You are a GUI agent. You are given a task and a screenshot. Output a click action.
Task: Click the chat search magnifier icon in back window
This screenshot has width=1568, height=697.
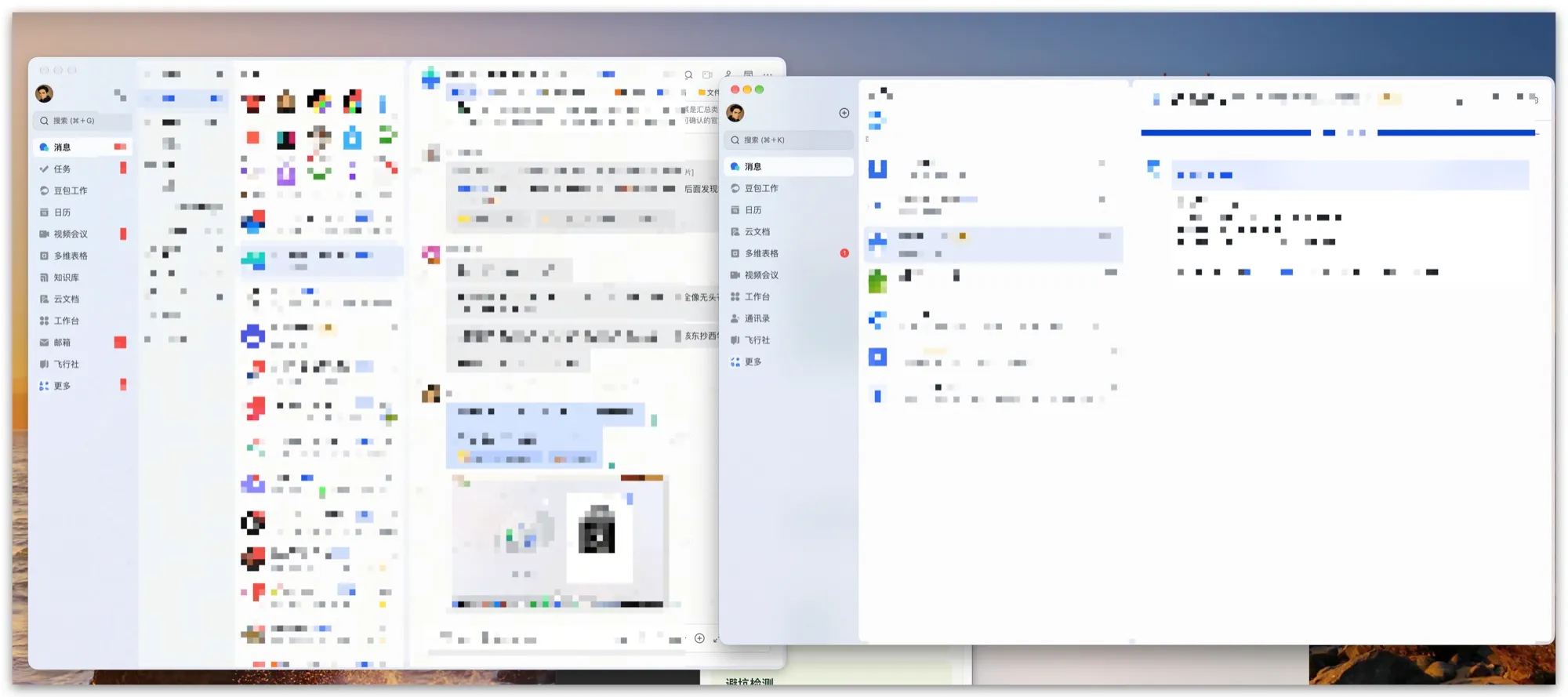point(688,75)
